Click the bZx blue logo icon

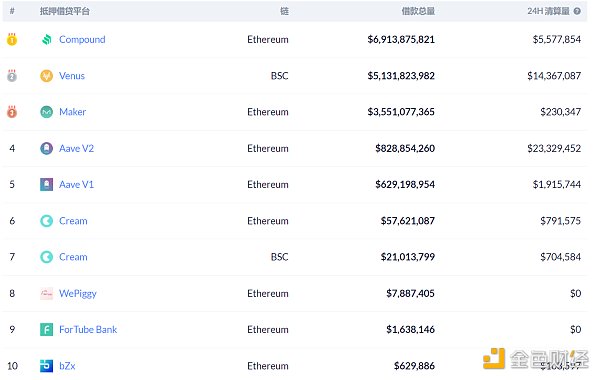click(47, 366)
